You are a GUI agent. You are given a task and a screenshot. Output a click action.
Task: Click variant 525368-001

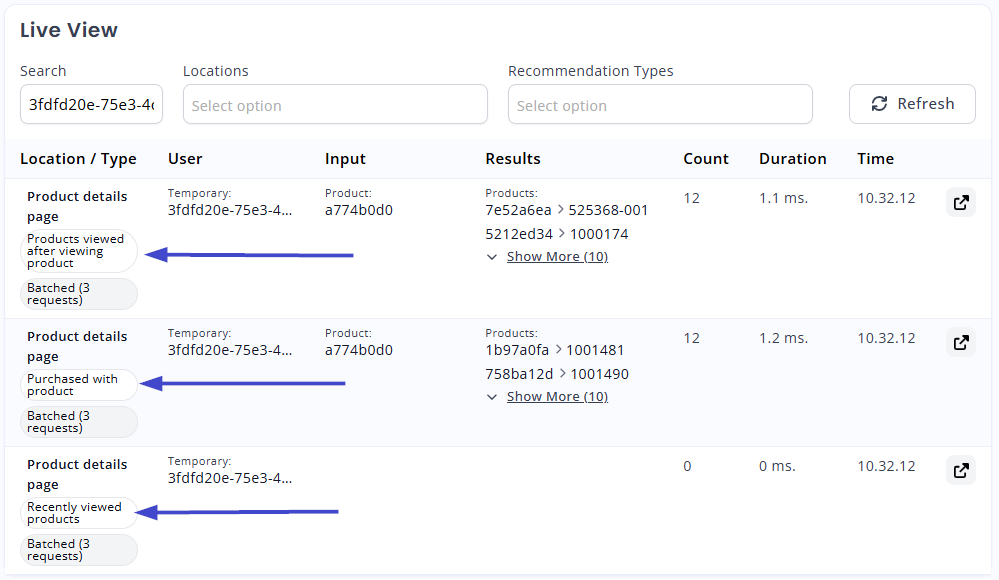click(608, 210)
